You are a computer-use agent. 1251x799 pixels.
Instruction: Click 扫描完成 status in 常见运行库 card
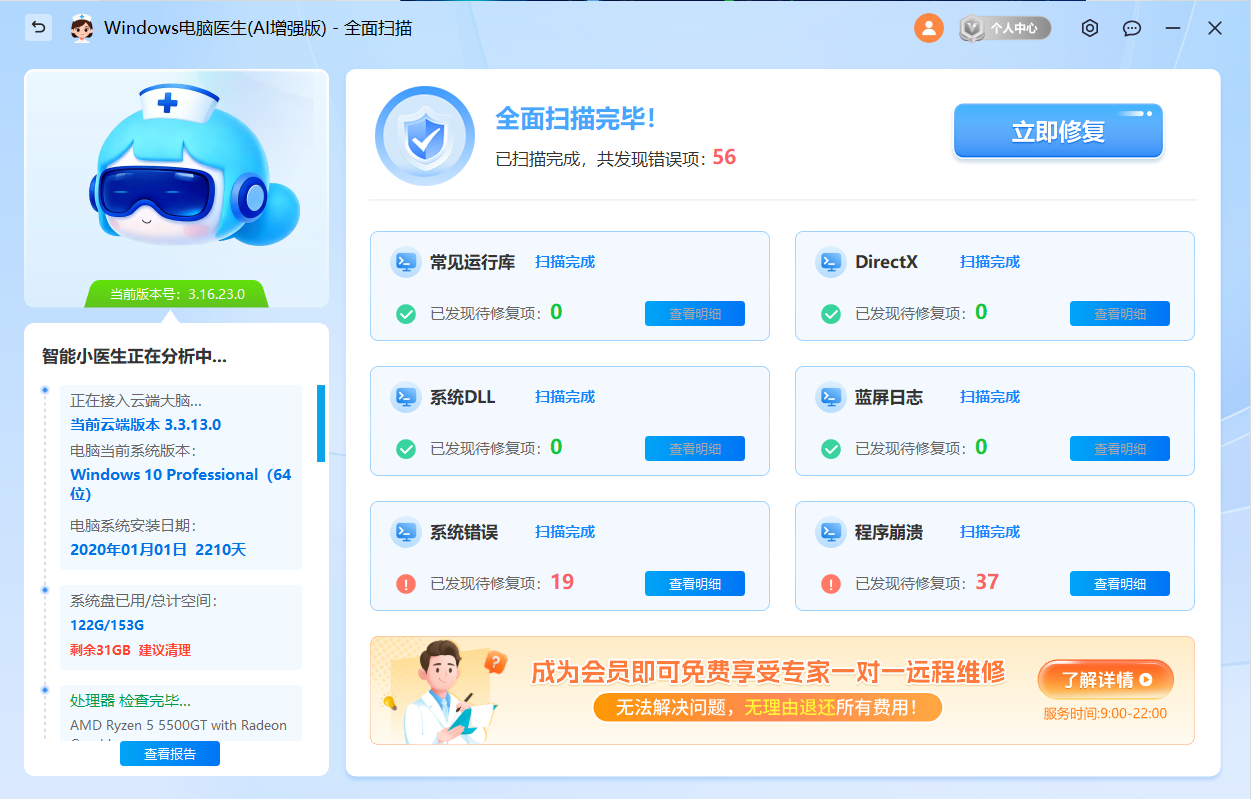click(x=565, y=262)
